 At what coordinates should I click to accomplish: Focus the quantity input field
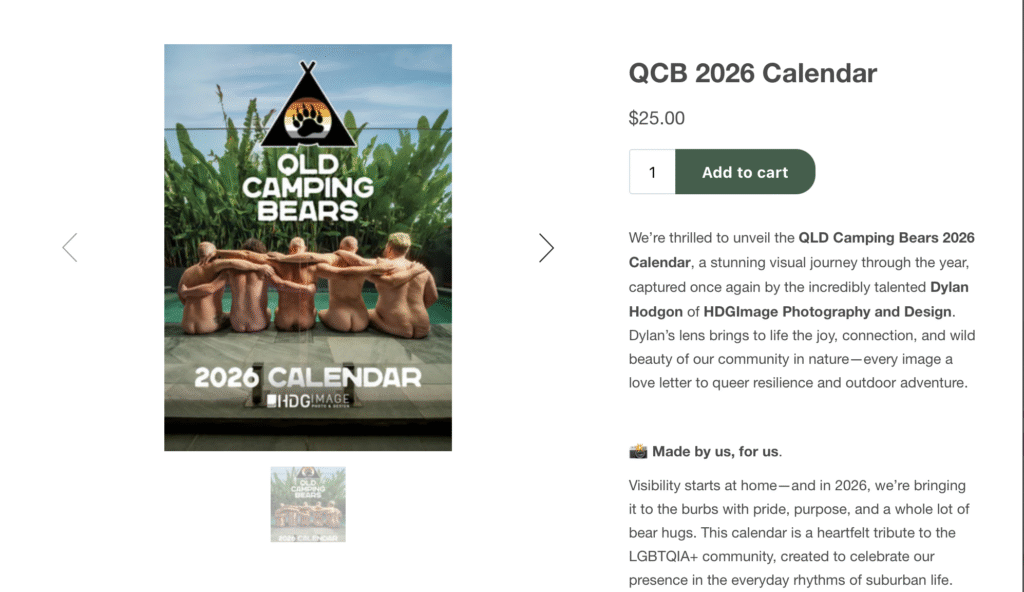(x=652, y=172)
